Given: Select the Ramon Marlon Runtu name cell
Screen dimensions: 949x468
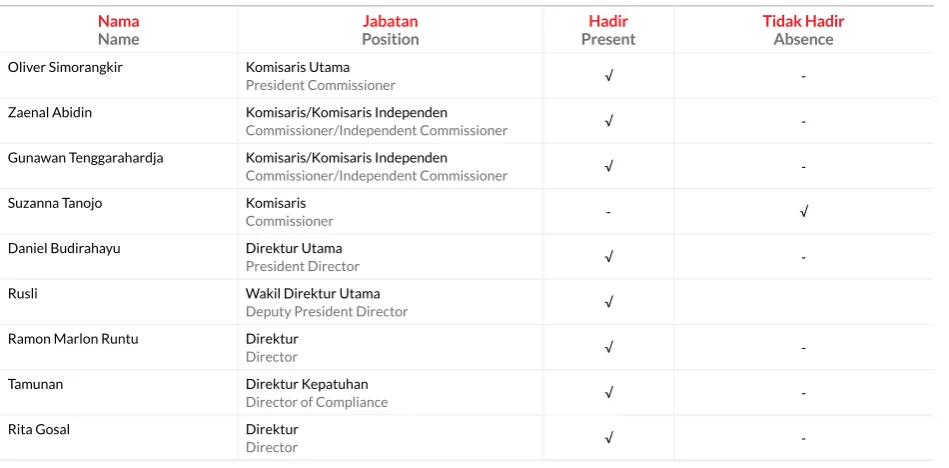Looking at the screenshot, I should [119, 348].
